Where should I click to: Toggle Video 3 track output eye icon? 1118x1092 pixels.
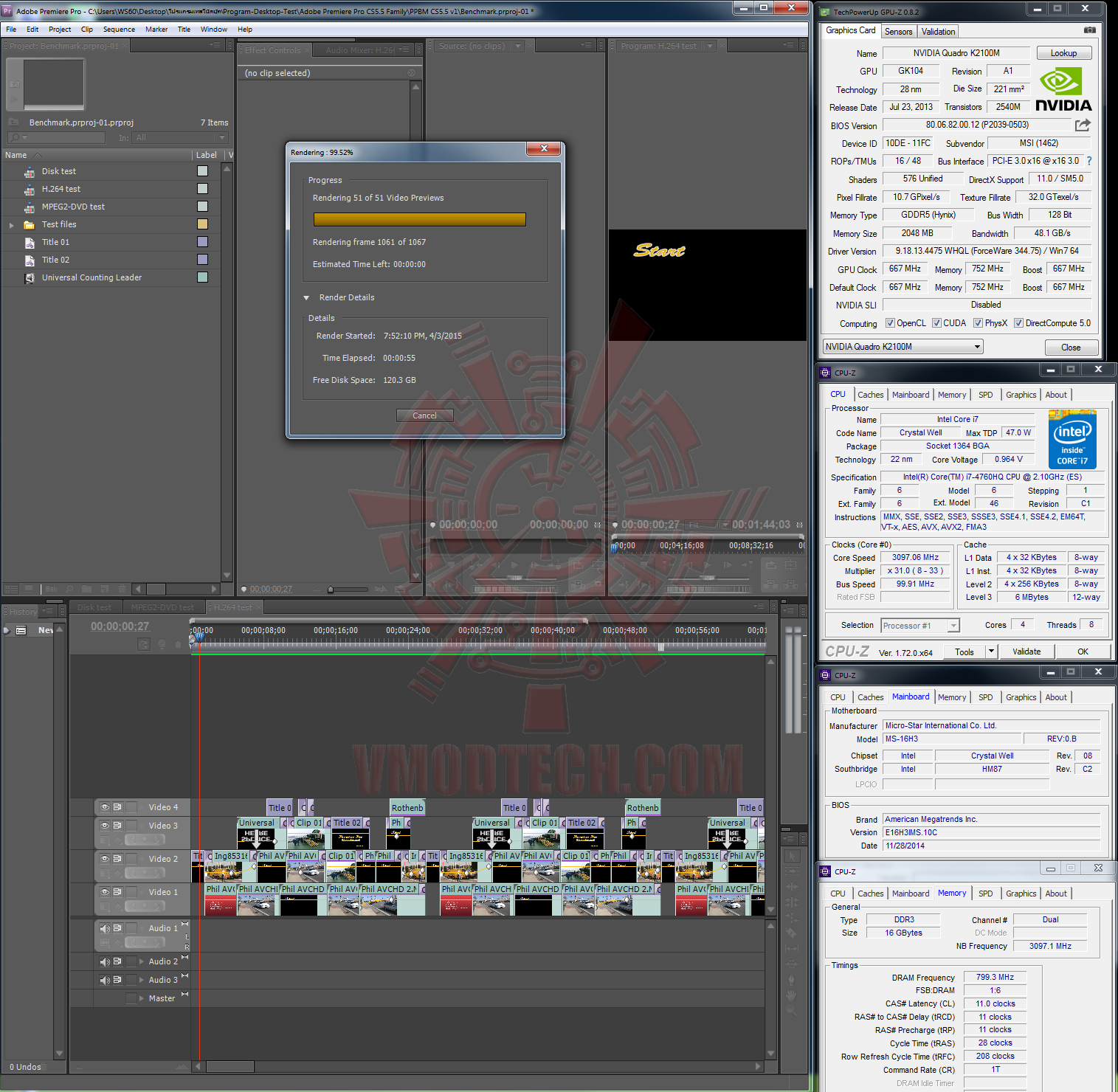[105, 826]
